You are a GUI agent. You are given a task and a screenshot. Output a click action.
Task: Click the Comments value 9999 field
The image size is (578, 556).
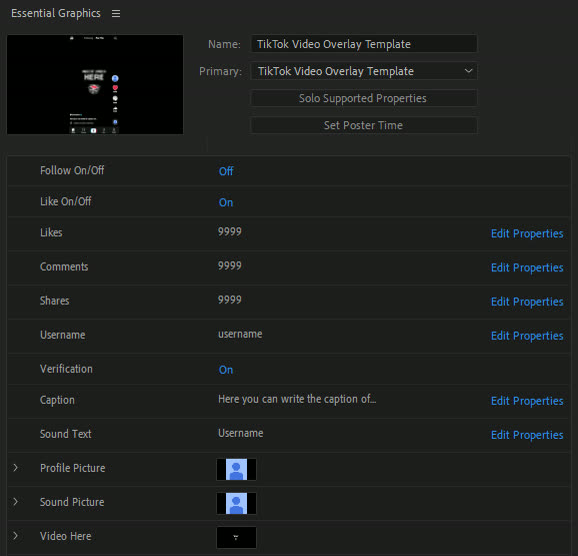pyautogui.click(x=230, y=265)
